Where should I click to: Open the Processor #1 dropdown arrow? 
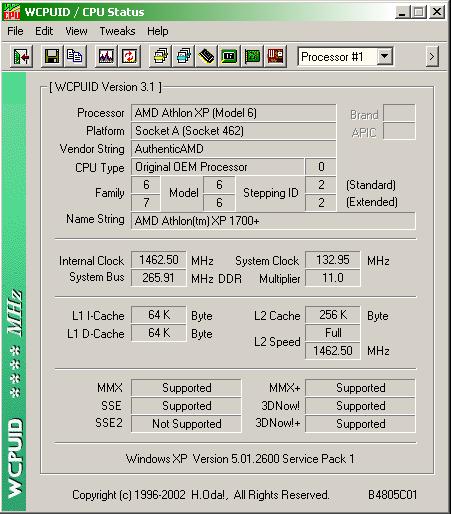pos(384,57)
